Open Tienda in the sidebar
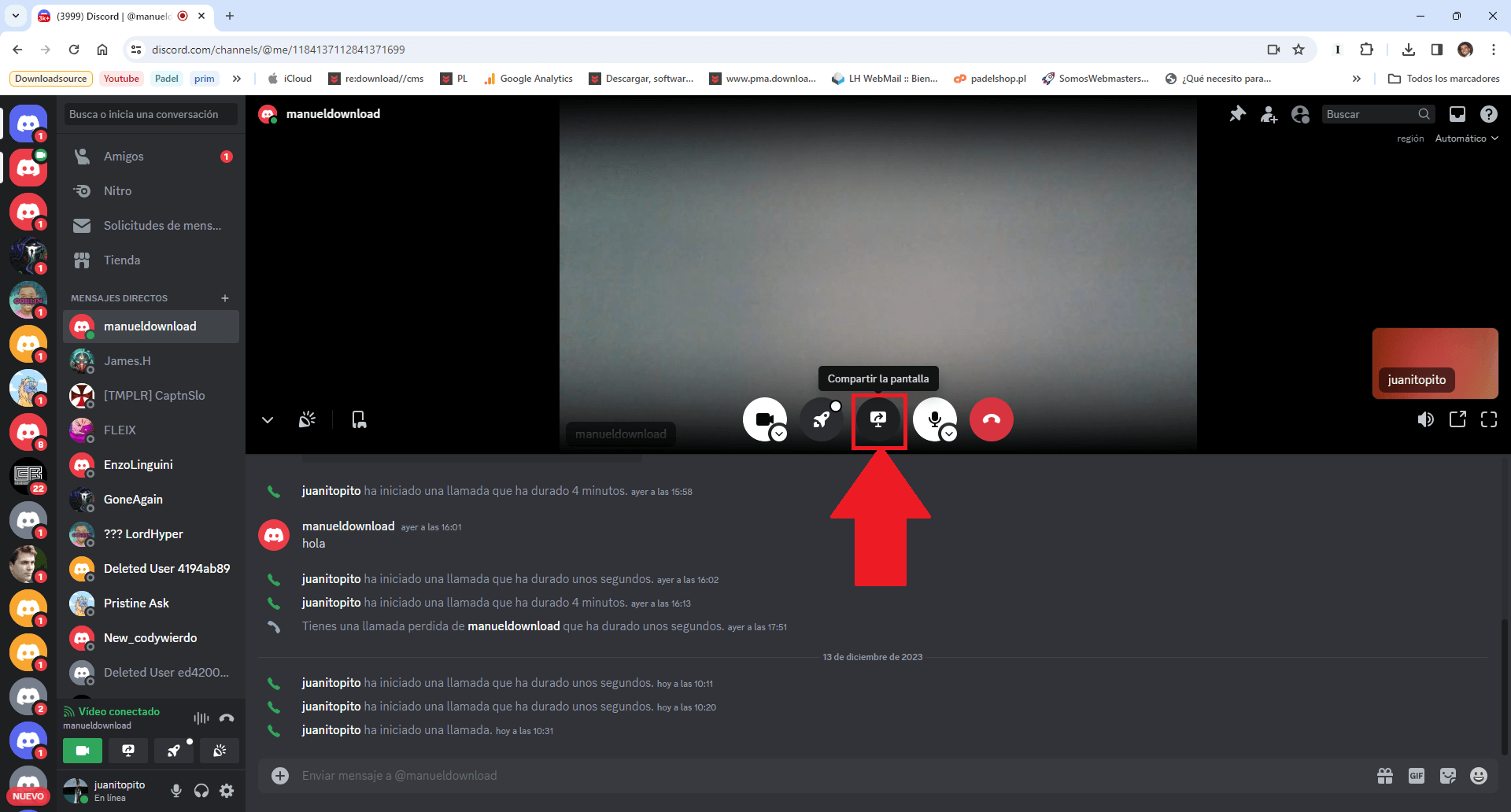 151,260
